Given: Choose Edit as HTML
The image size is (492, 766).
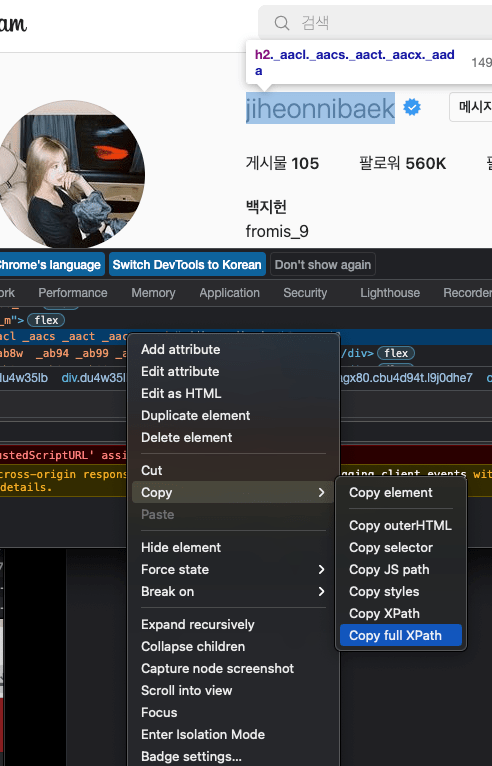Looking at the screenshot, I should tap(234, 393).
